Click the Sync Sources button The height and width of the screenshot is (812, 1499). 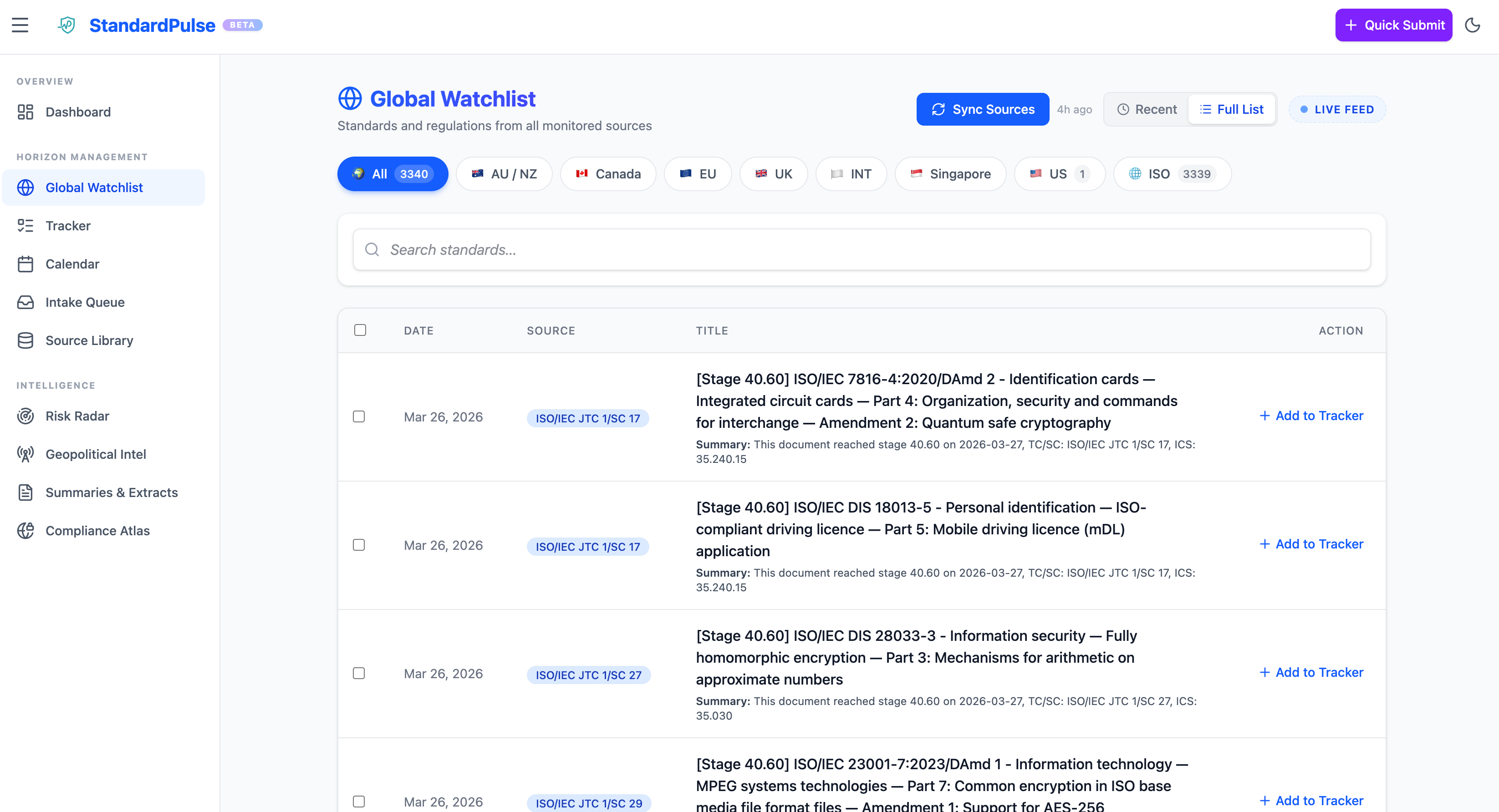pos(982,109)
